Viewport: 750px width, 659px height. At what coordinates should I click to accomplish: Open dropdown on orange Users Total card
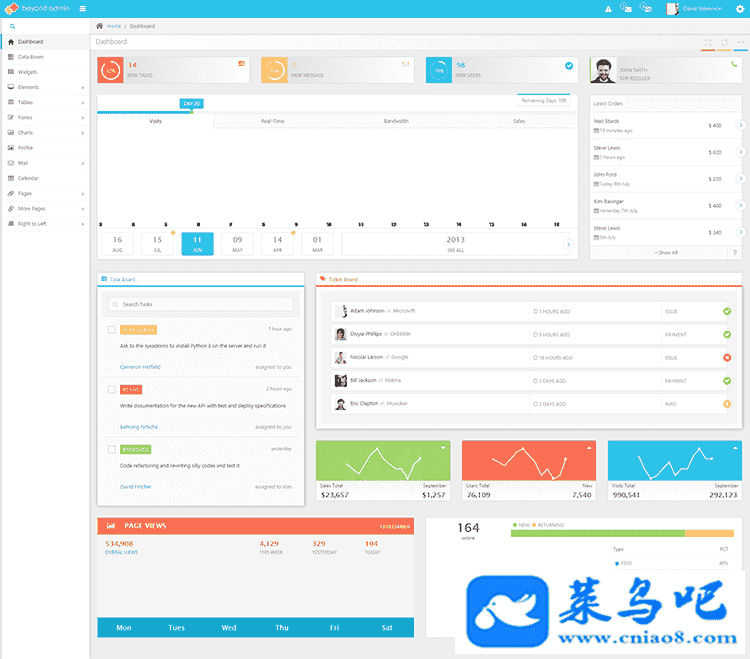[589, 448]
